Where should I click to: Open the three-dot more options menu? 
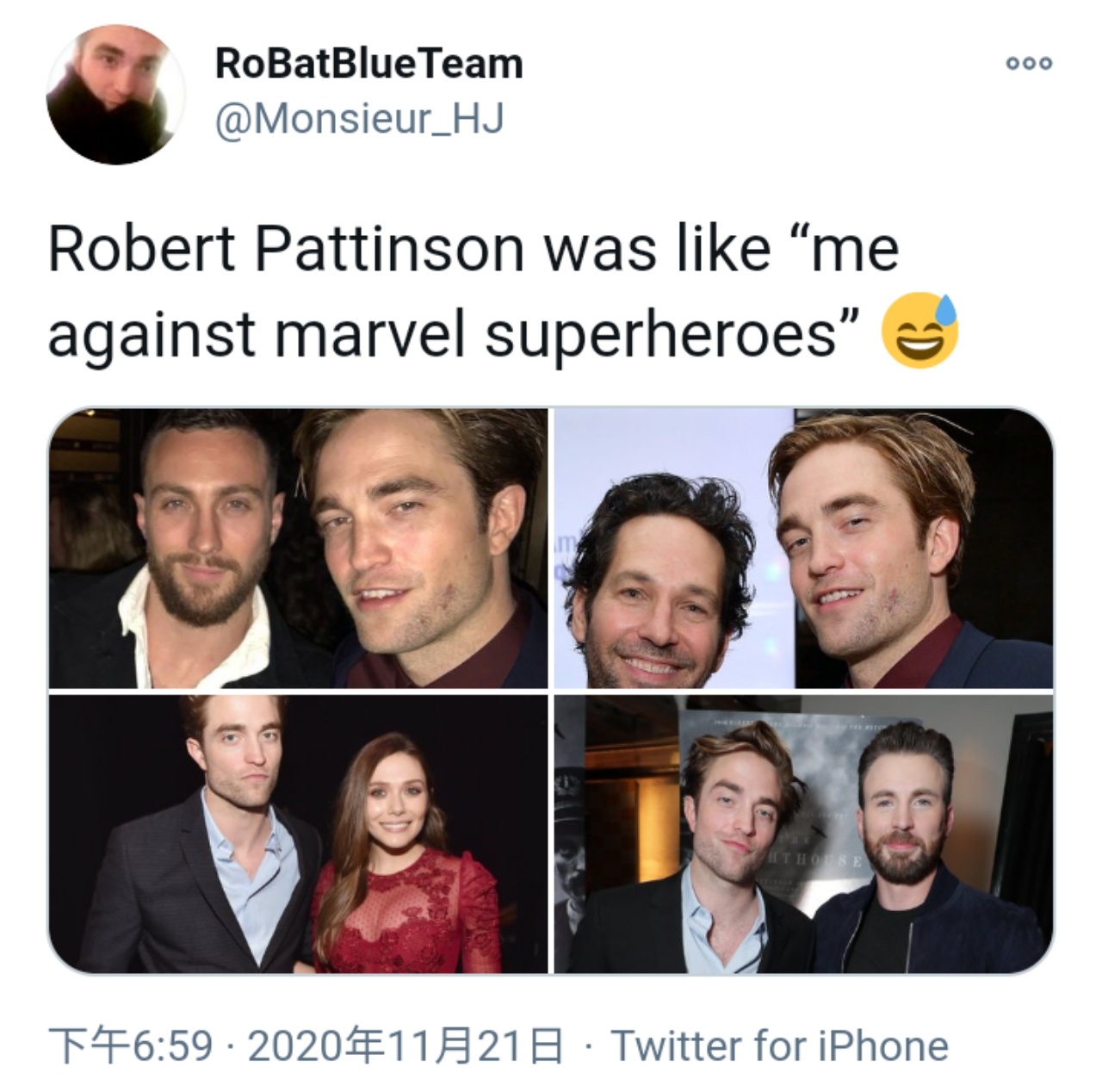(x=1028, y=64)
